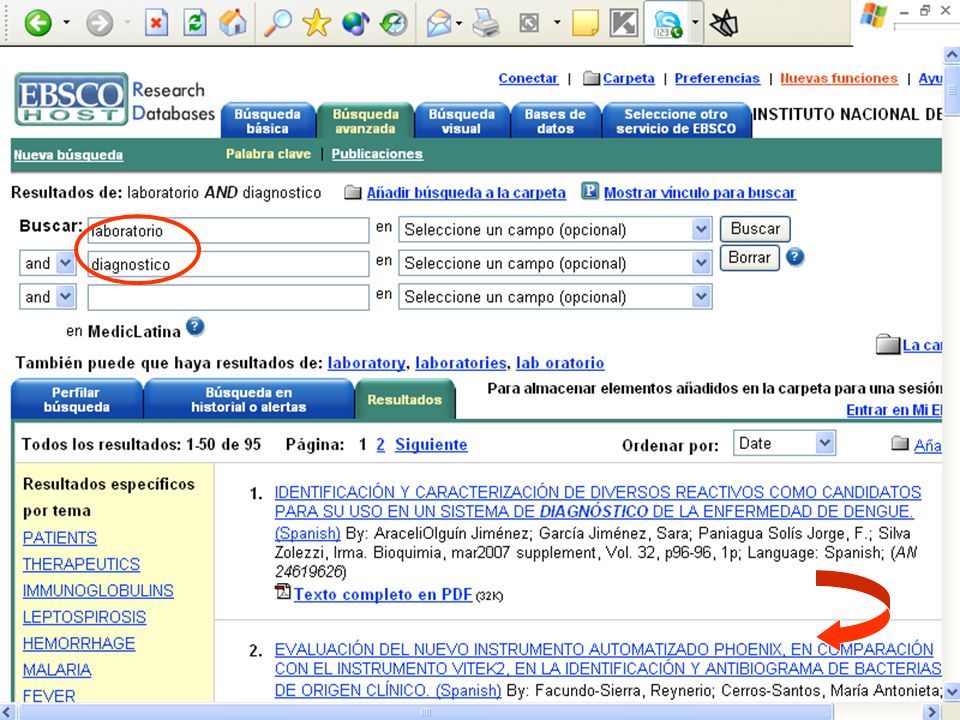Click the second search field containing diagnostico

coord(228,264)
